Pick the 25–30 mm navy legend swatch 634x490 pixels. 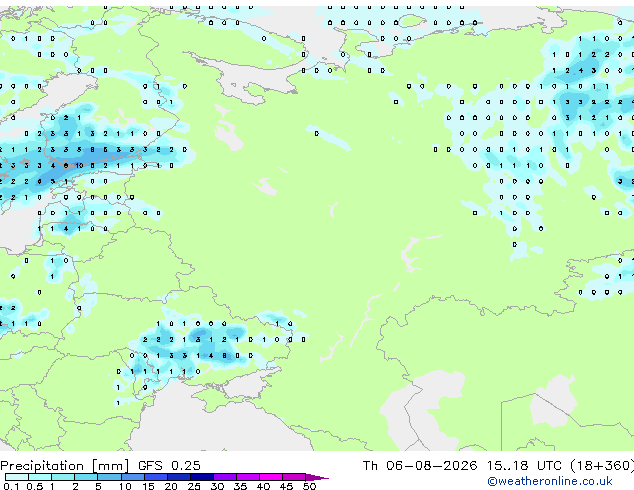(x=202, y=477)
